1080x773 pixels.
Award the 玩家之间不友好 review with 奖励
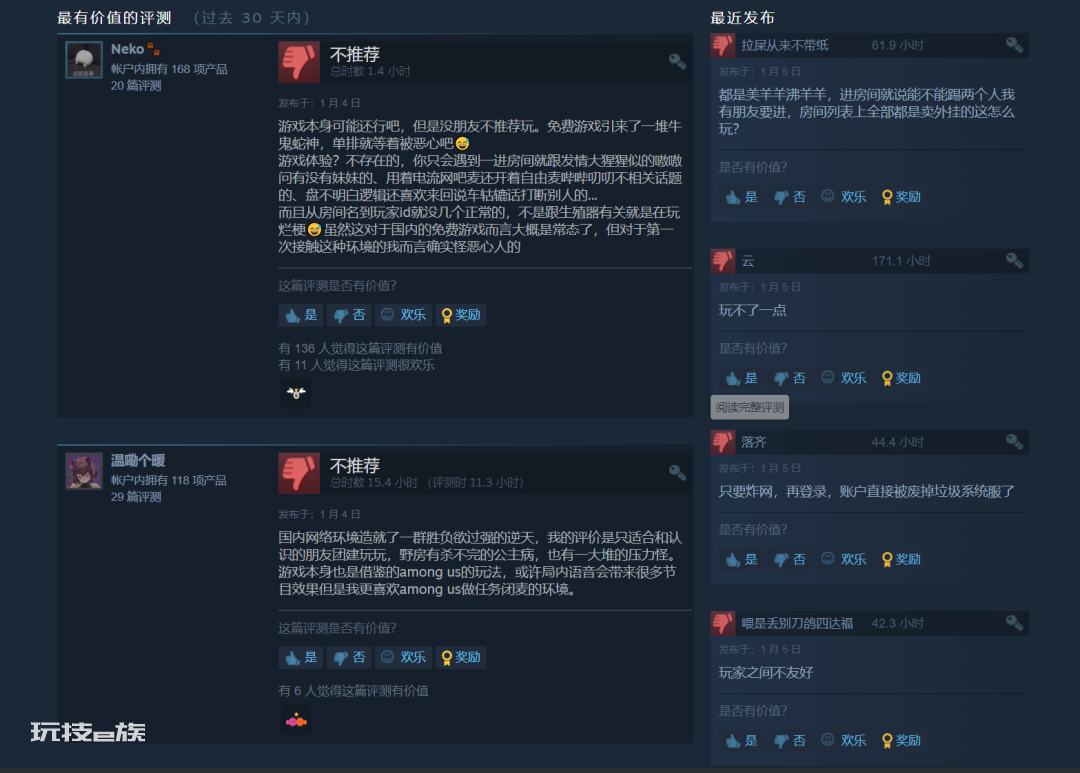click(901, 741)
